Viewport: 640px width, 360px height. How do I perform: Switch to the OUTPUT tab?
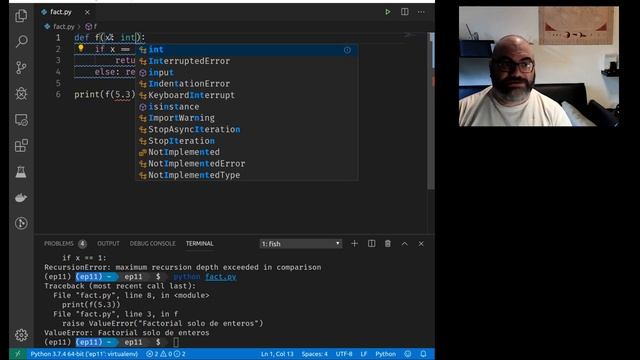(x=108, y=244)
